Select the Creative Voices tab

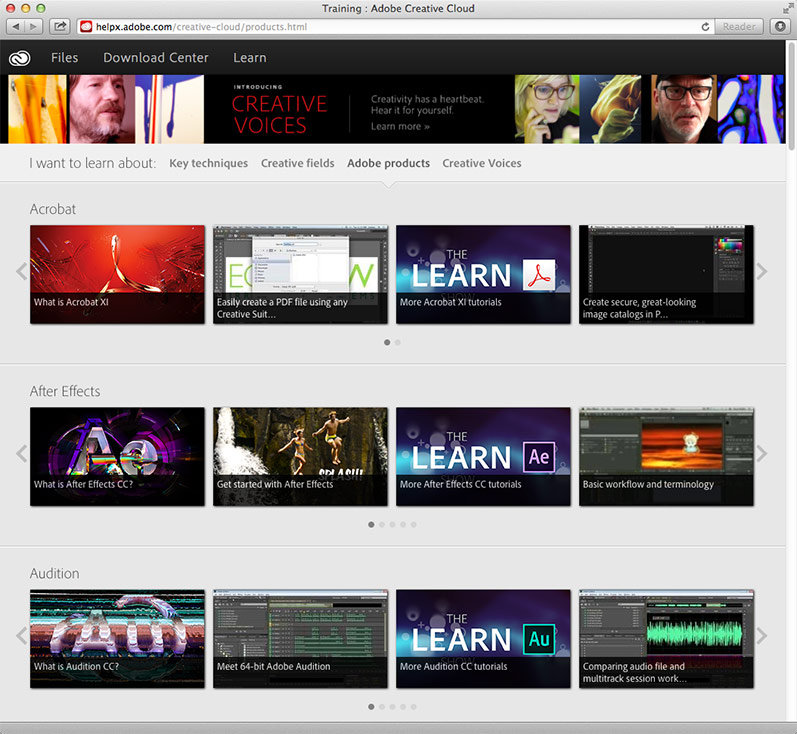(x=482, y=163)
